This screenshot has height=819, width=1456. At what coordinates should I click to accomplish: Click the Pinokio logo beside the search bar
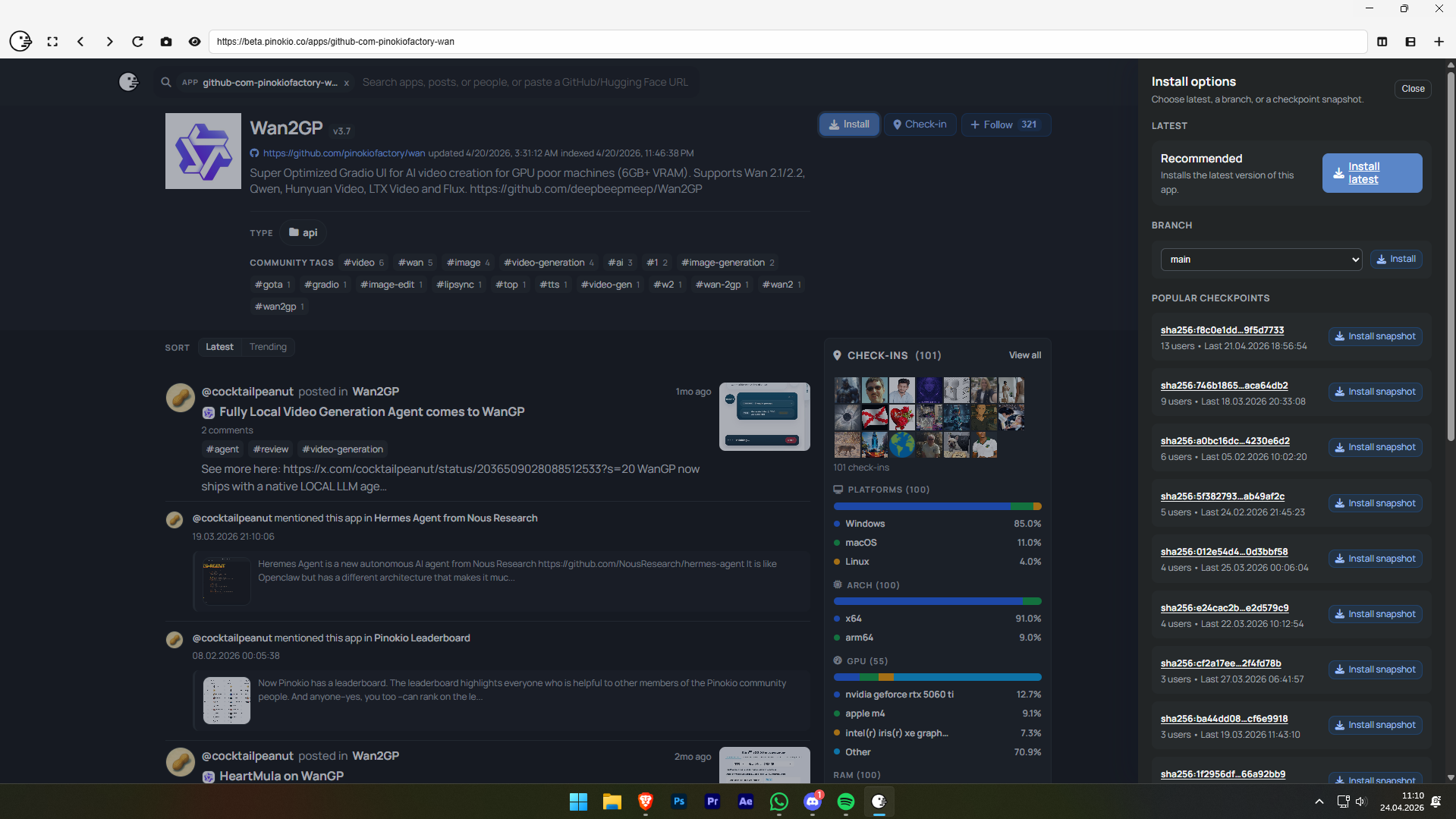(x=129, y=82)
